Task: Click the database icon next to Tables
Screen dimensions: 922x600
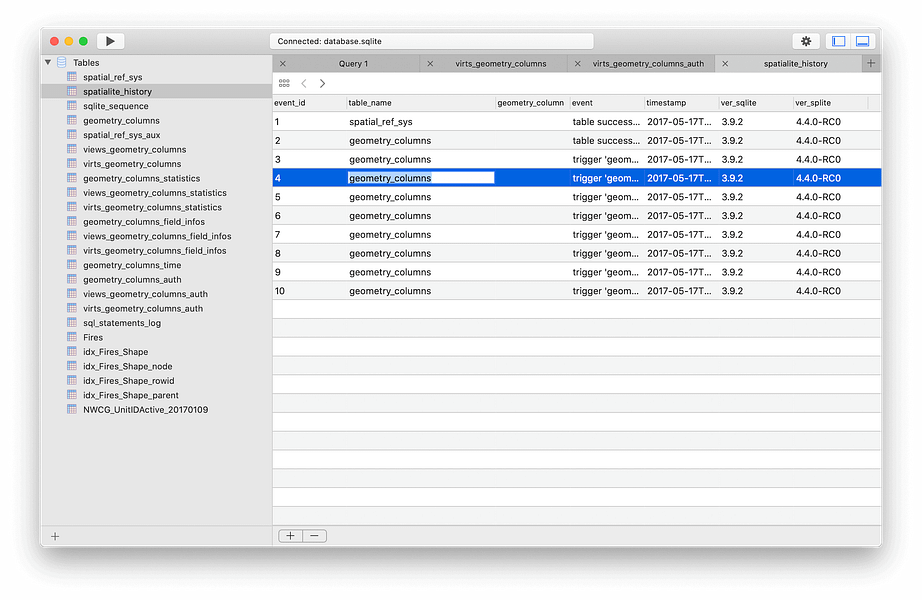Action: click(62, 62)
